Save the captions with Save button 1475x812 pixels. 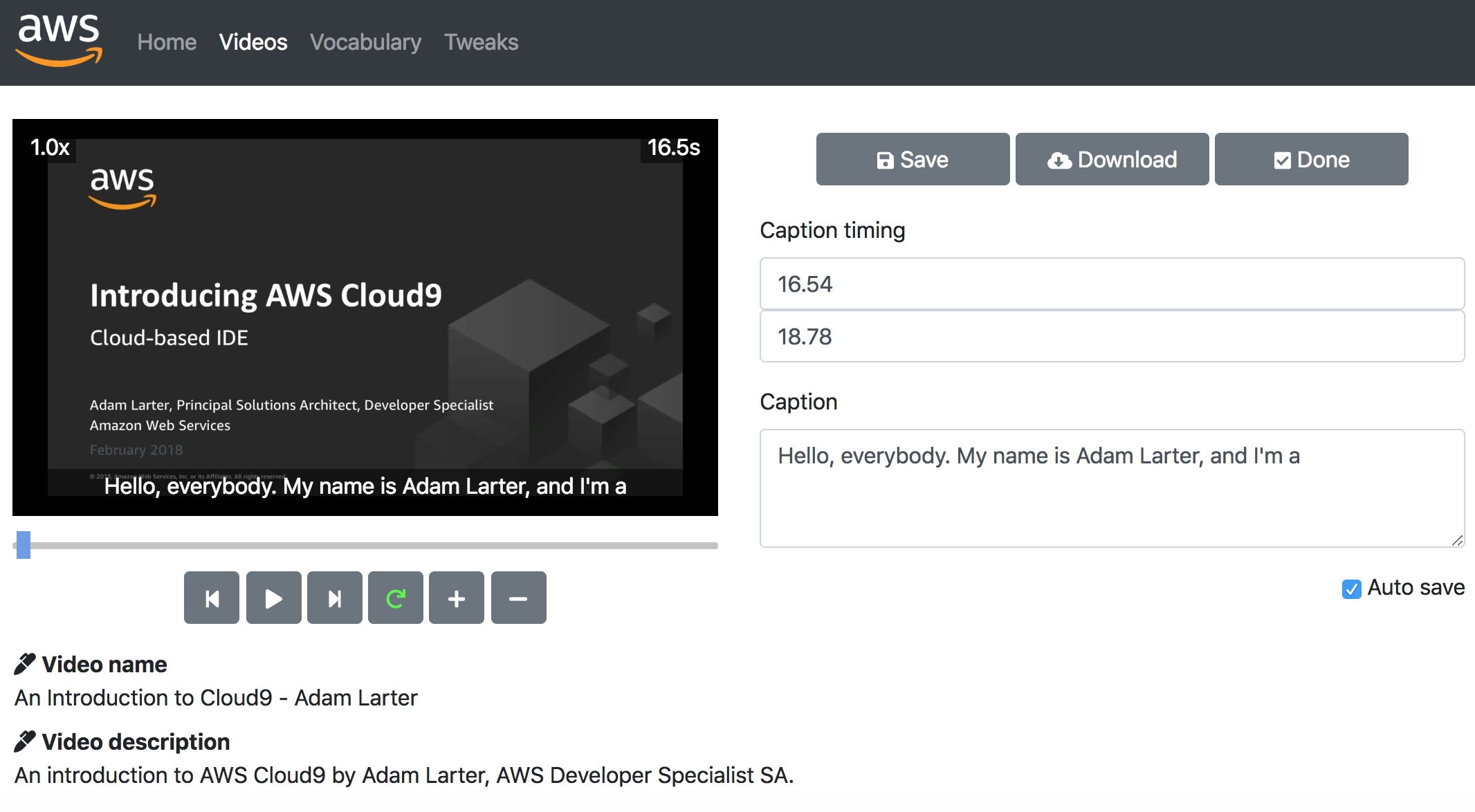click(913, 160)
